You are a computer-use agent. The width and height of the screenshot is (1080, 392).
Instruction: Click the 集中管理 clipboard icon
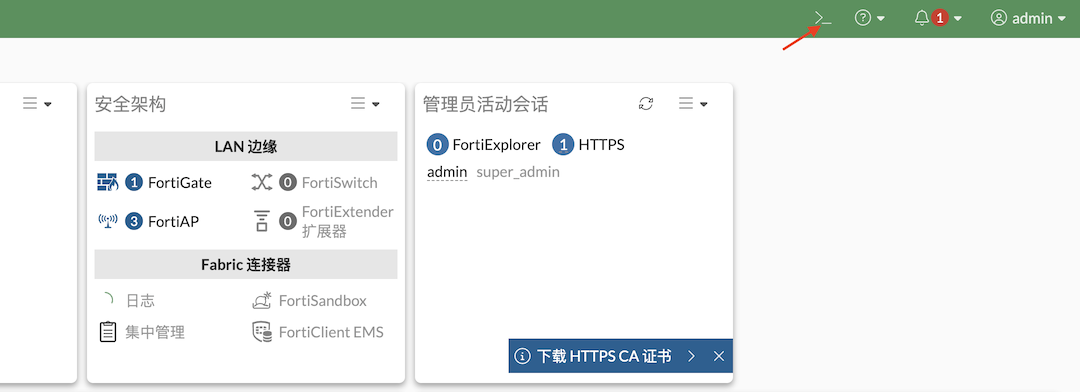click(107, 332)
